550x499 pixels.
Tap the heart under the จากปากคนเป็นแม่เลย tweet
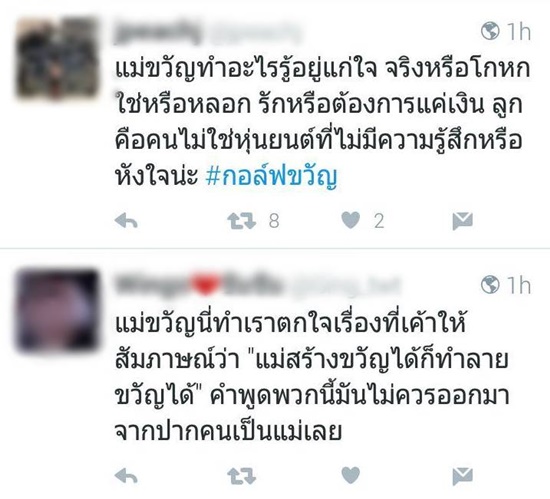coord(351,476)
